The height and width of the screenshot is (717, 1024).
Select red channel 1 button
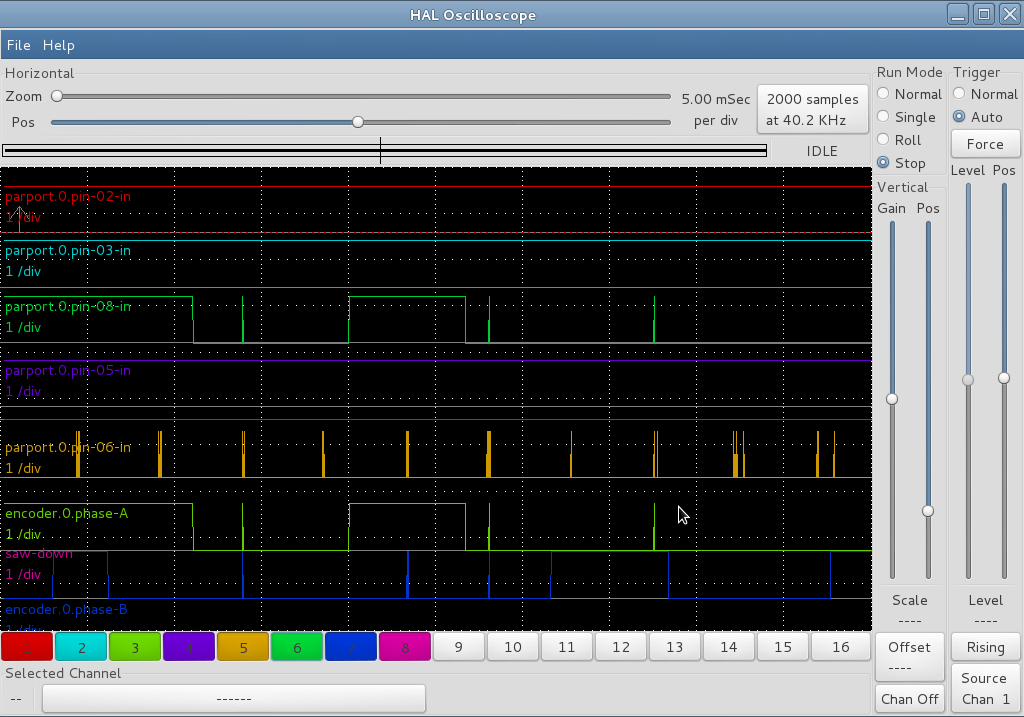[27, 647]
